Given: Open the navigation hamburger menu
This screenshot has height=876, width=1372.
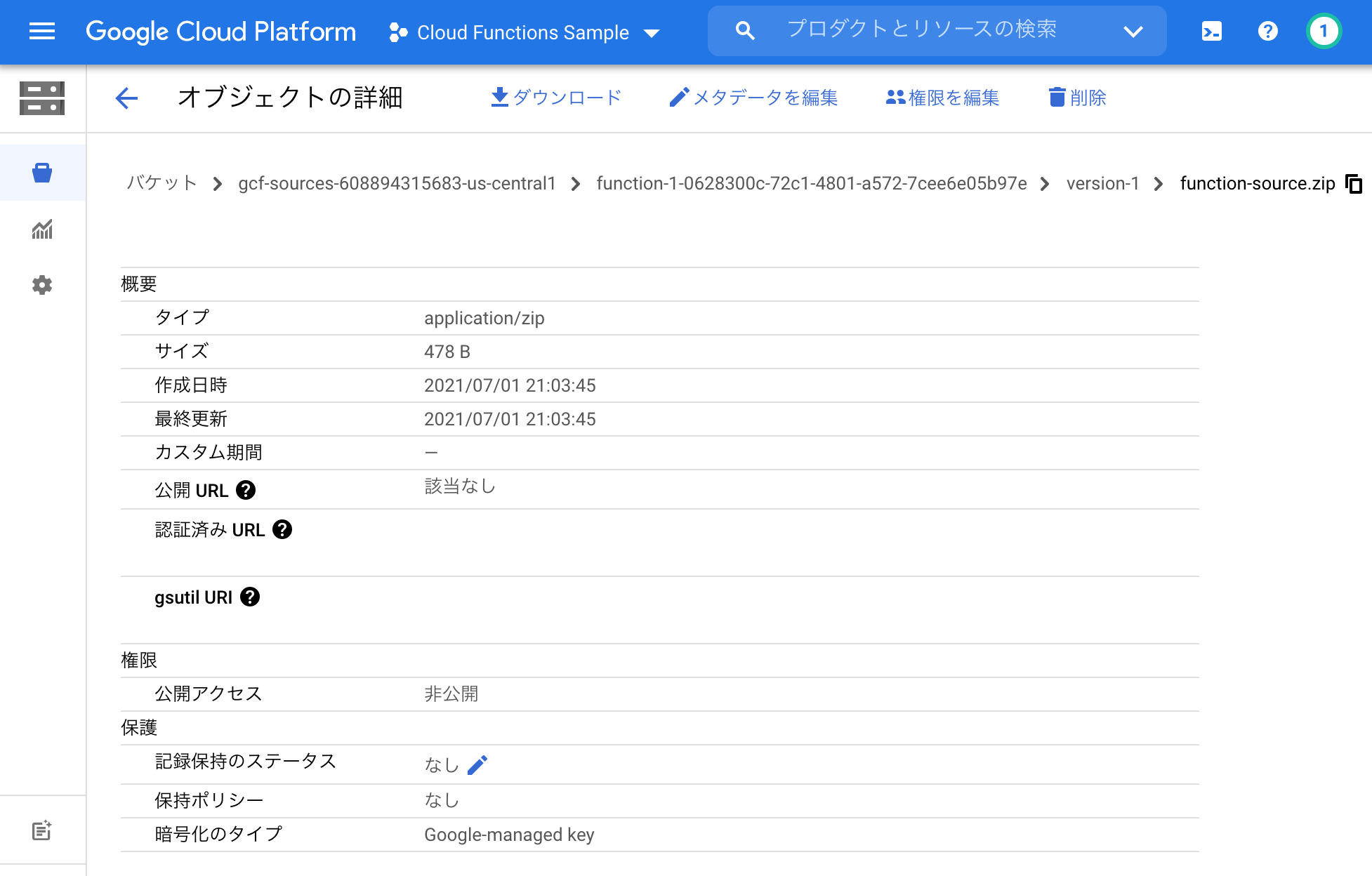Looking at the screenshot, I should tap(41, 31).
